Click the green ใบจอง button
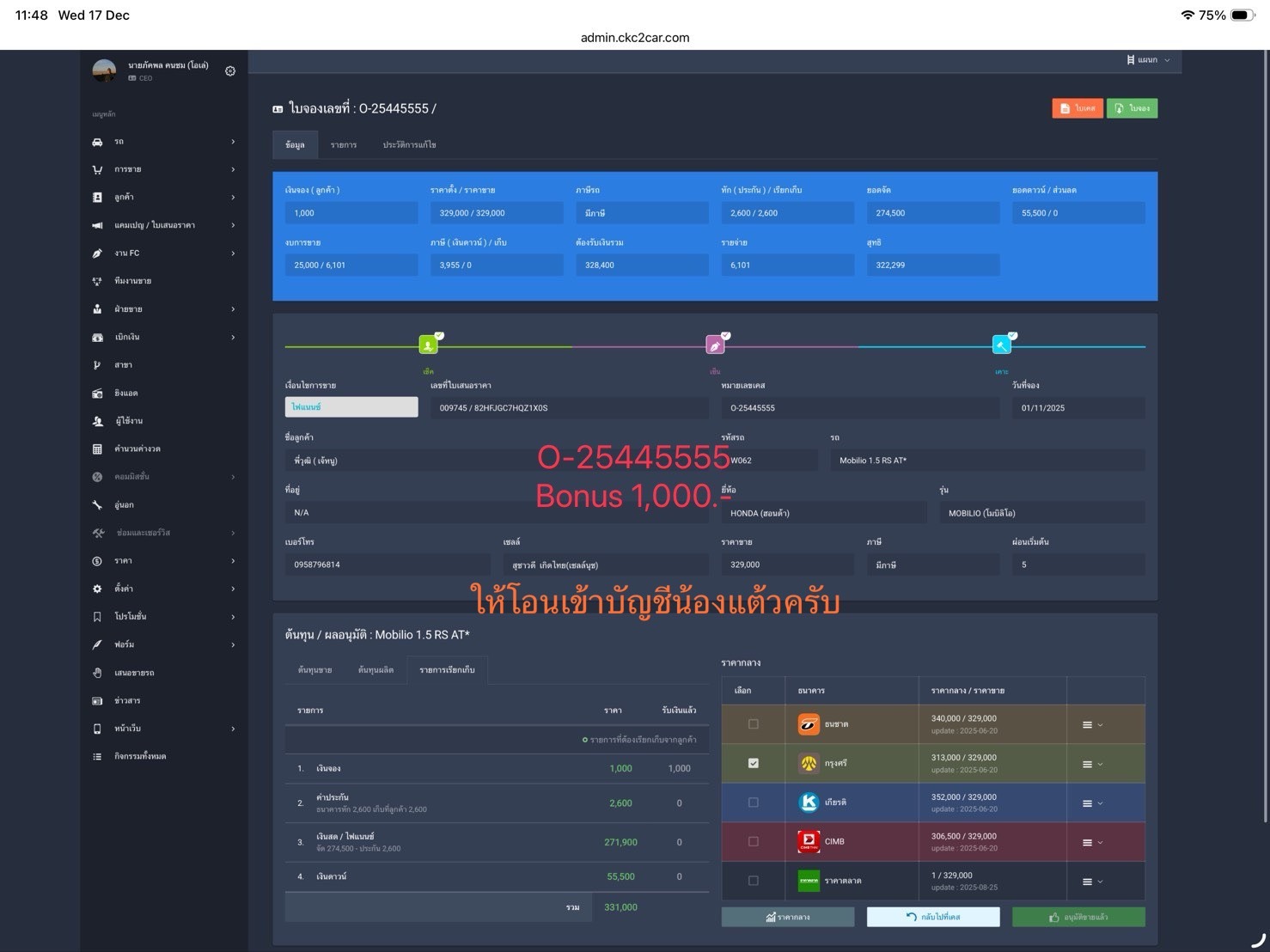The width and height of the screenshot is (1270, 952). 1132,108
